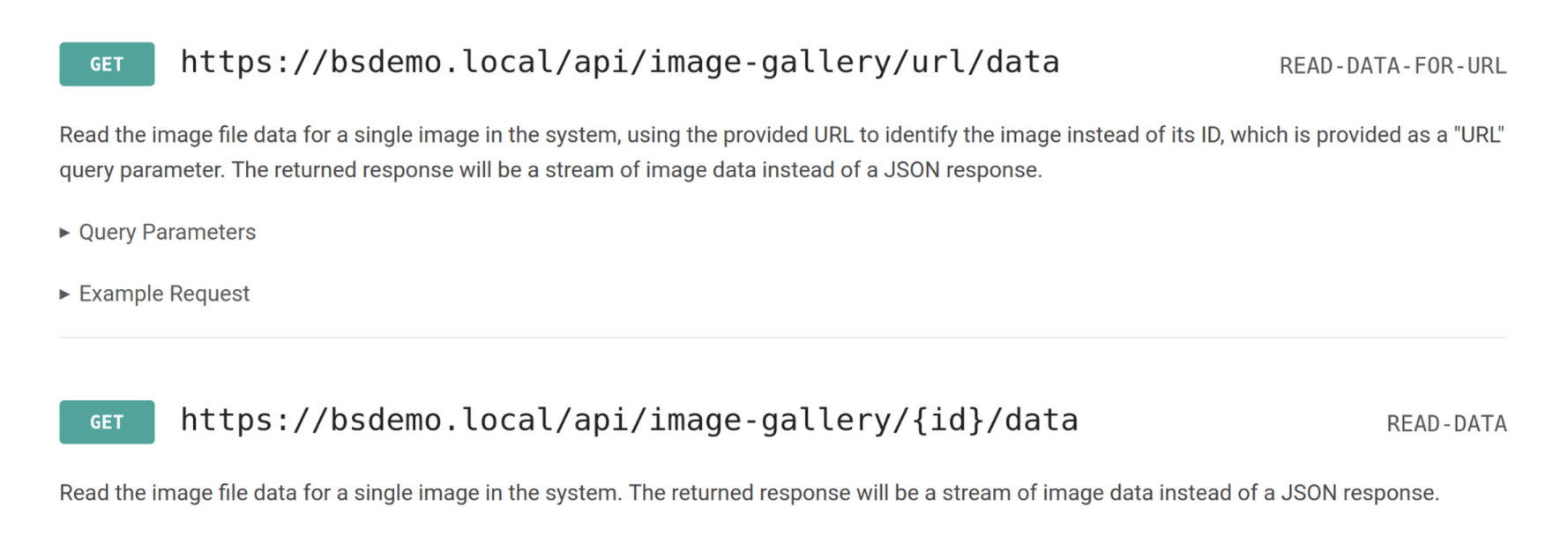Viewport: 1568px width, 536px height.
Task: Click the disclosure triangle beside Query Parameters
Action: coord(64,232)
